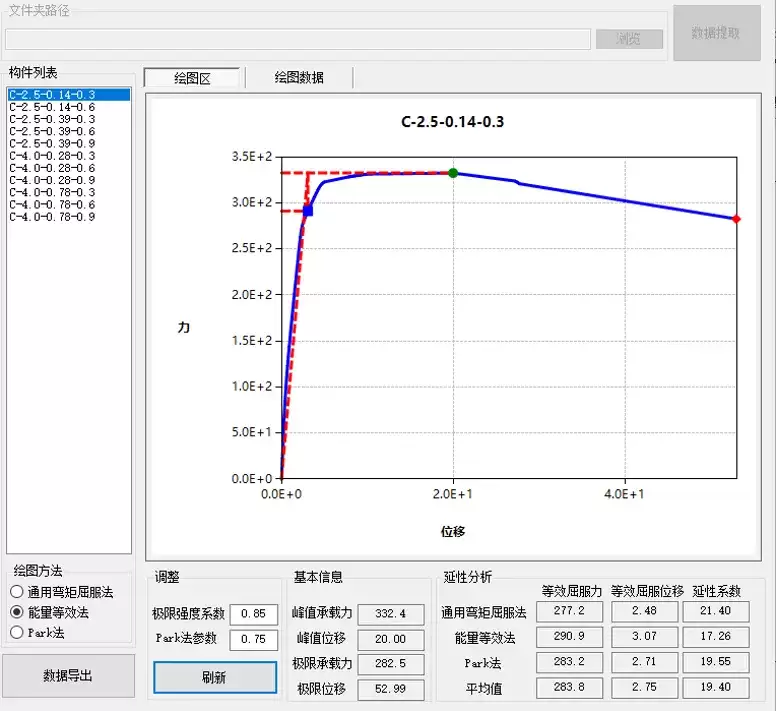Screen dimensions: 776x711
Task: Click the 极限位移 value 52.99
Action: click(391, 689)
